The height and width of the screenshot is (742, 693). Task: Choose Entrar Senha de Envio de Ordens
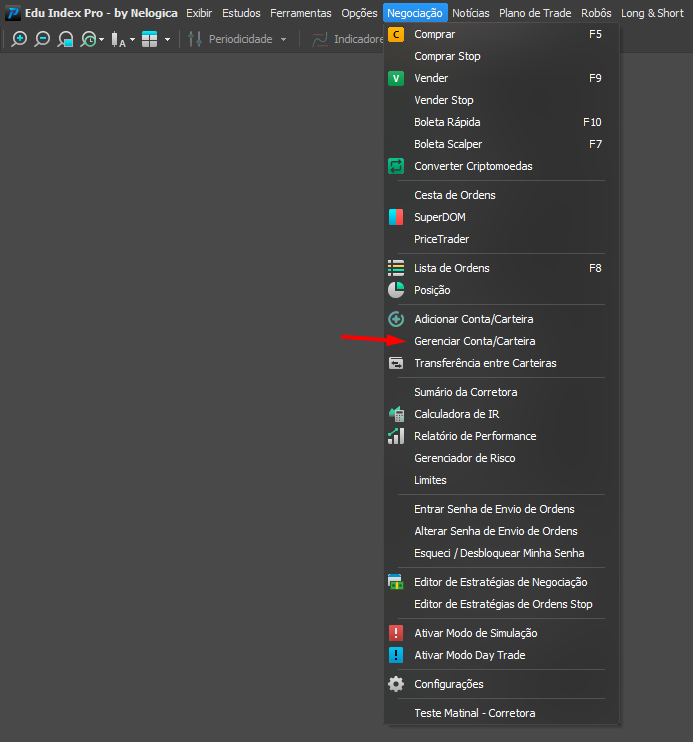502,509
